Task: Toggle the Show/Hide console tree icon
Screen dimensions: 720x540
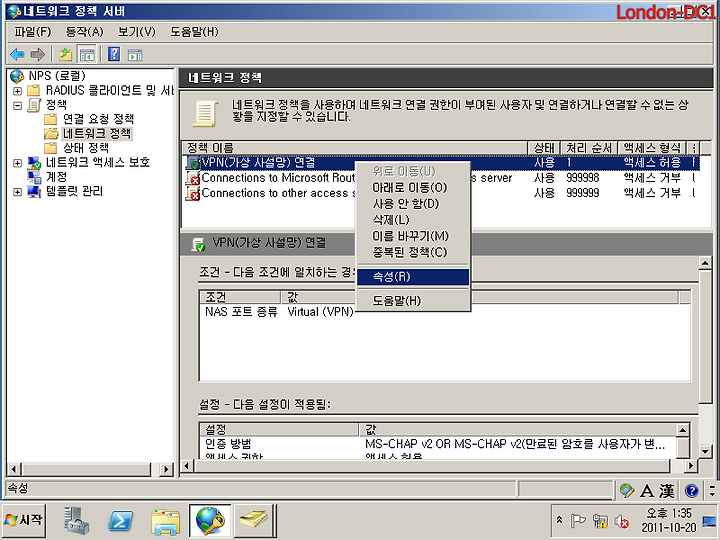Action: tap(86, 55)
